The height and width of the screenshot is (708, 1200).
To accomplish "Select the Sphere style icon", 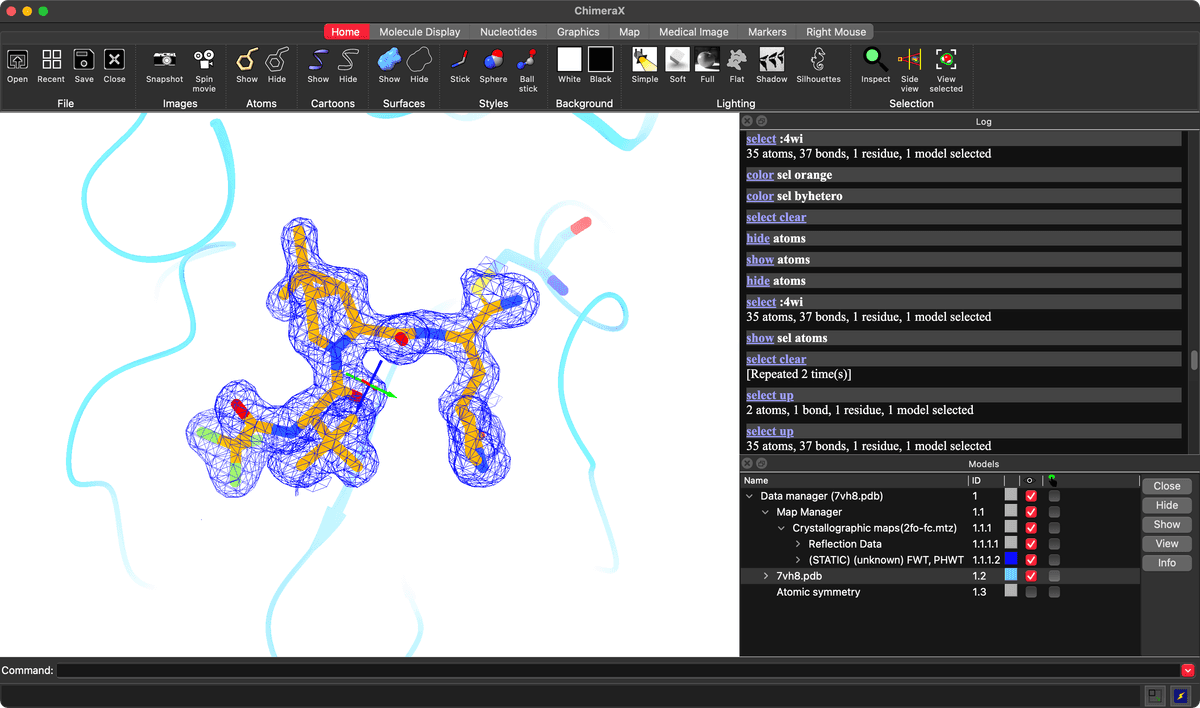I will tap(493, 61).
